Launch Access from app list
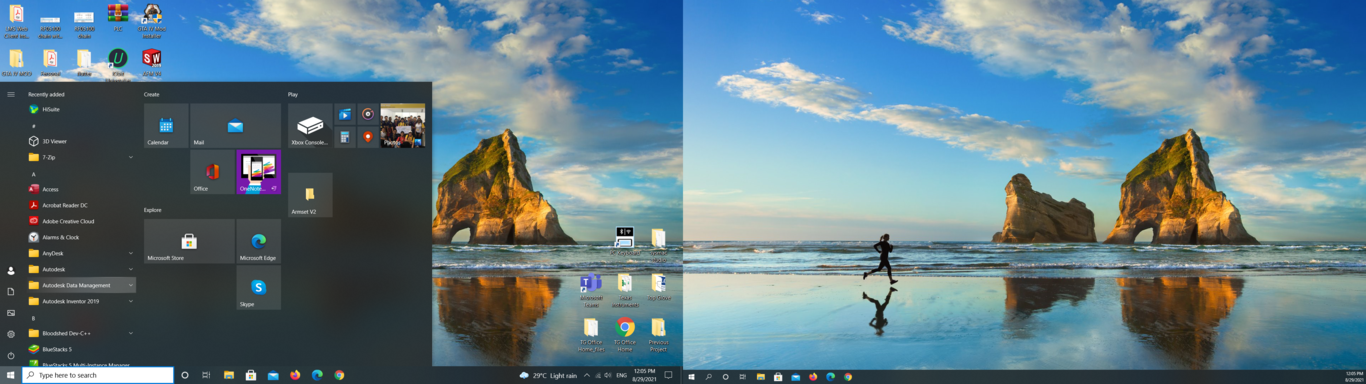1366x384 pixels. tap(80, 189)
